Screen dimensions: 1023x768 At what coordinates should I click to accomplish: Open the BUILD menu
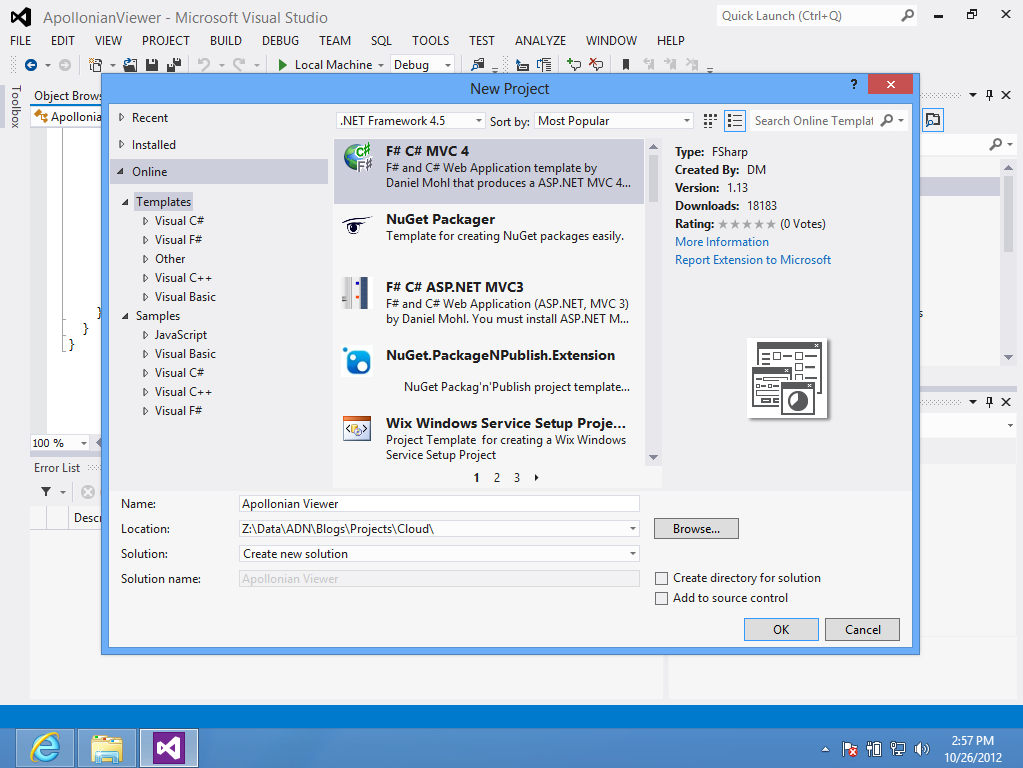coord(225,41)
